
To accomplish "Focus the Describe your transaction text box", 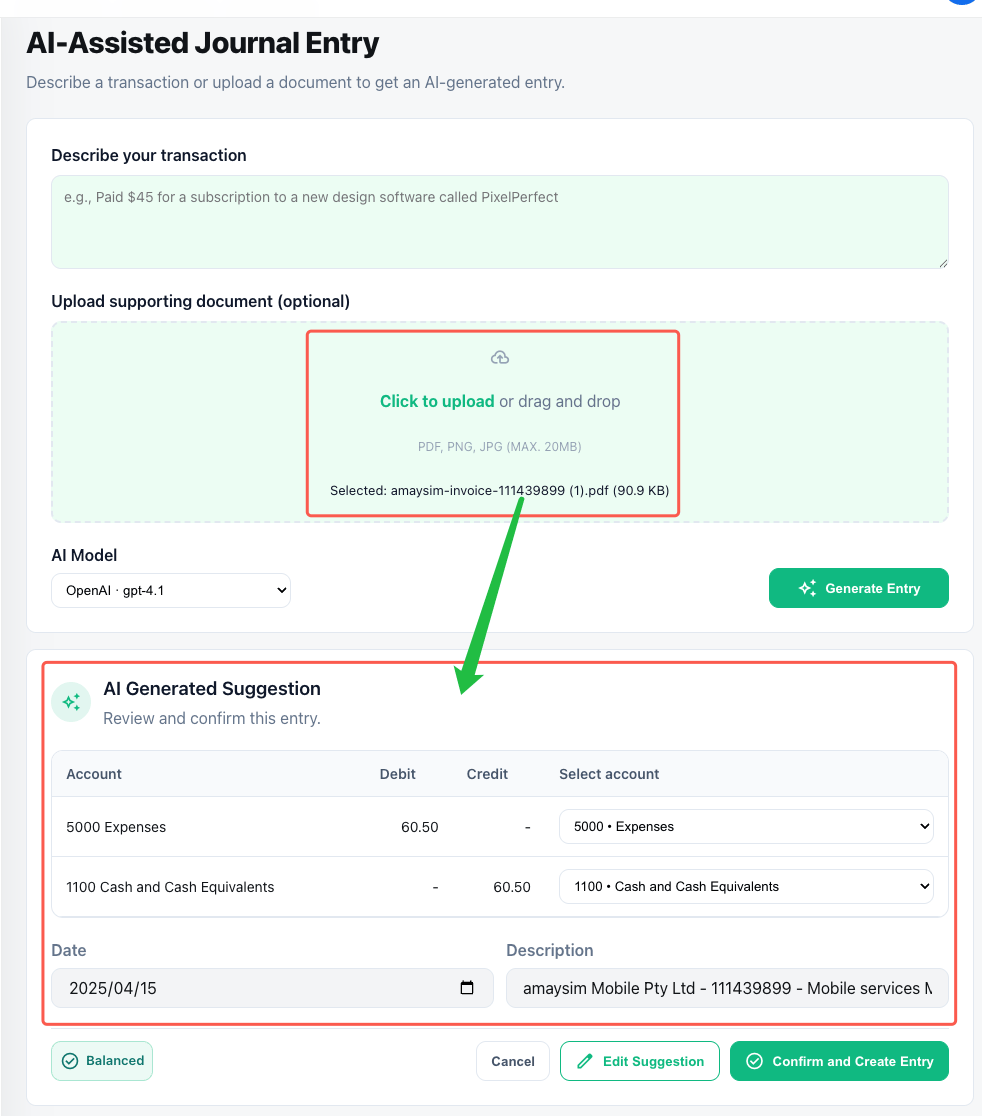I will click(x=500, y=222).
